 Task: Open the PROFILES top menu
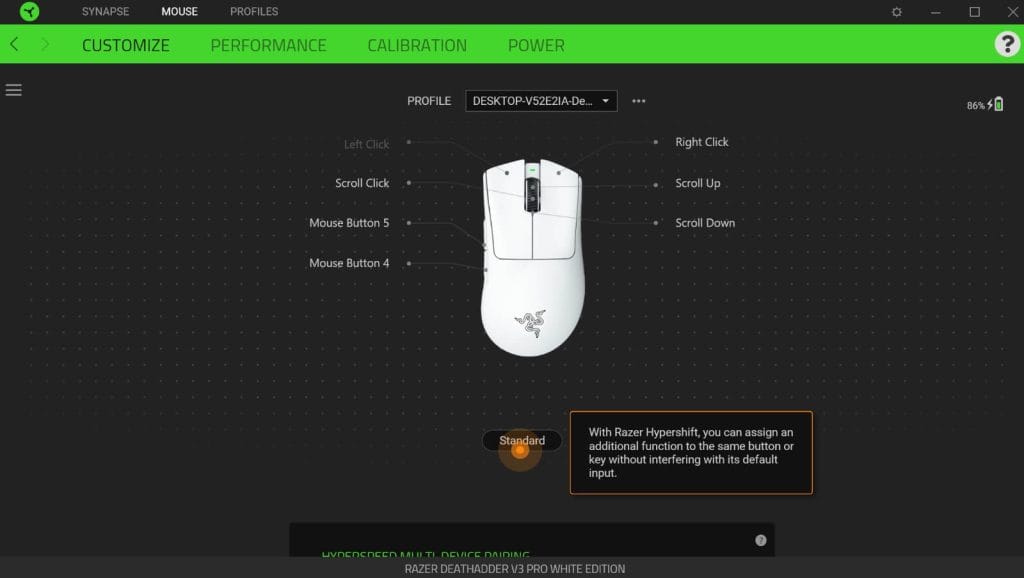[x=254, y=12]
